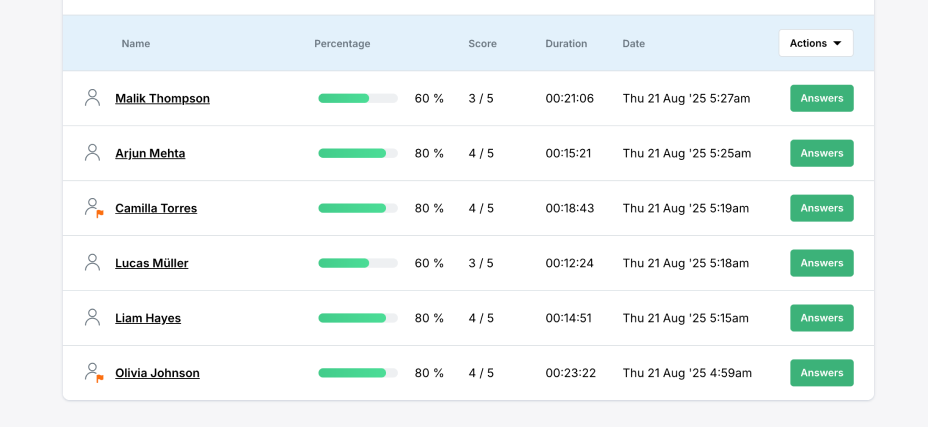This screenshot has height=427, width=928.
Task: Click Camilla Torres's flagged user icon
Action: coord(94,208)
